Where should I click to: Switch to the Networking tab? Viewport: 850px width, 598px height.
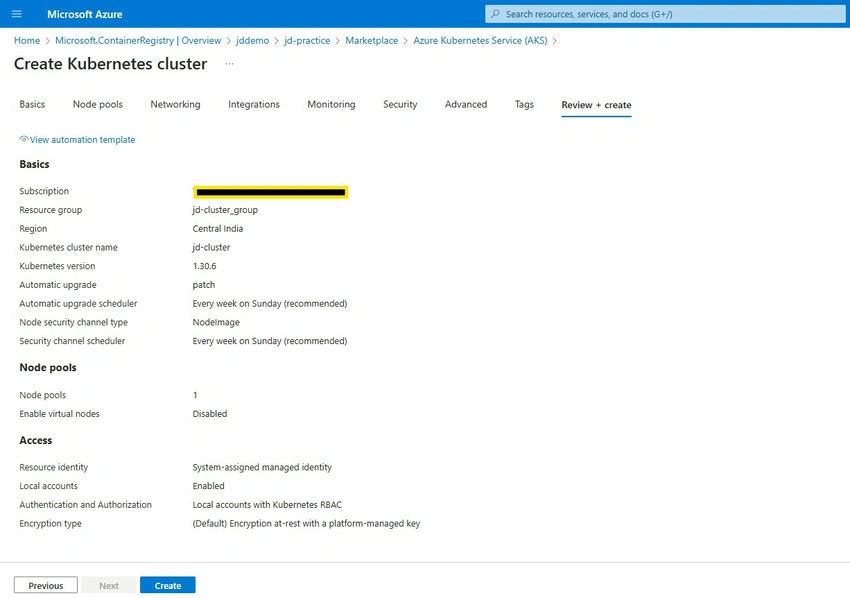click(175, 104)
